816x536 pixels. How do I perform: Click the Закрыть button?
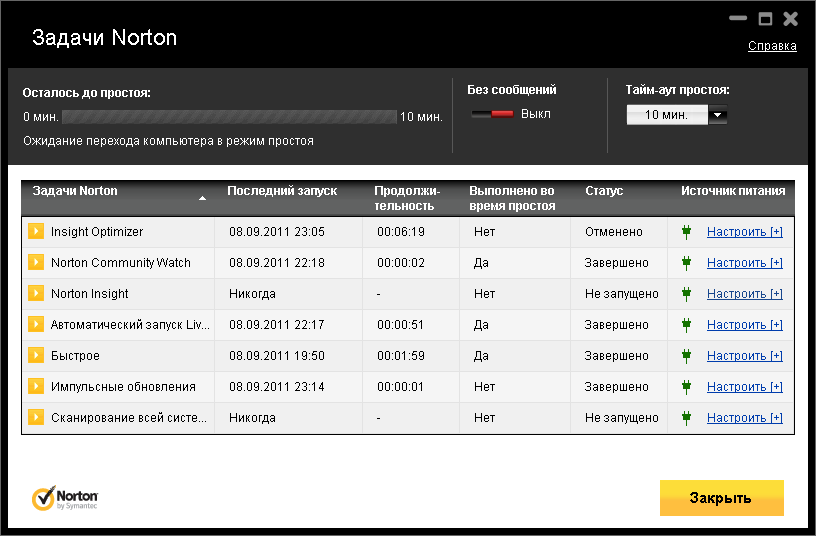pos(721,498)
